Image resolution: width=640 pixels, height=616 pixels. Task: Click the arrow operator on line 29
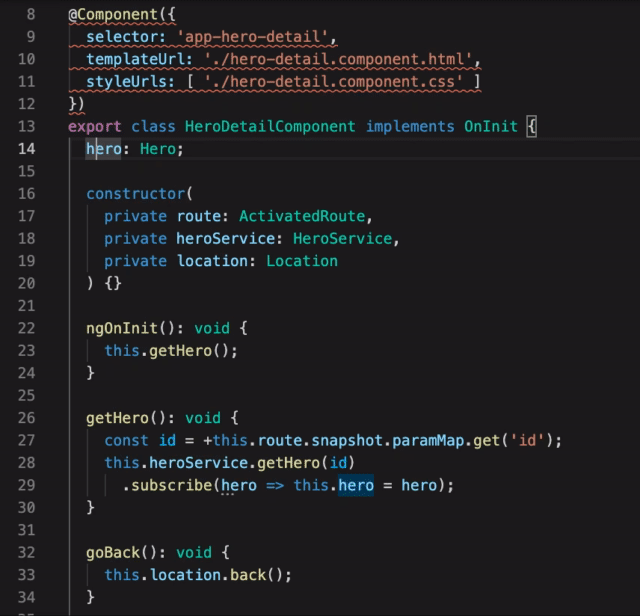(275, 486)
